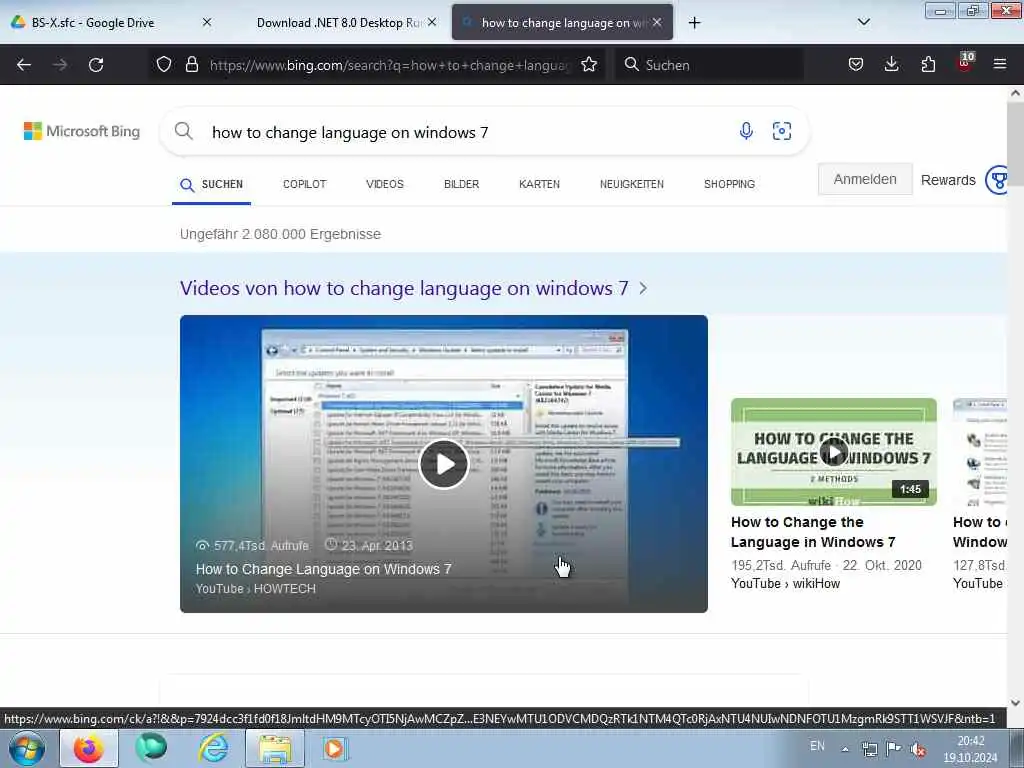Open the downloads arrow icon
The image size is (1024, 768).
(x=891, y=64)
